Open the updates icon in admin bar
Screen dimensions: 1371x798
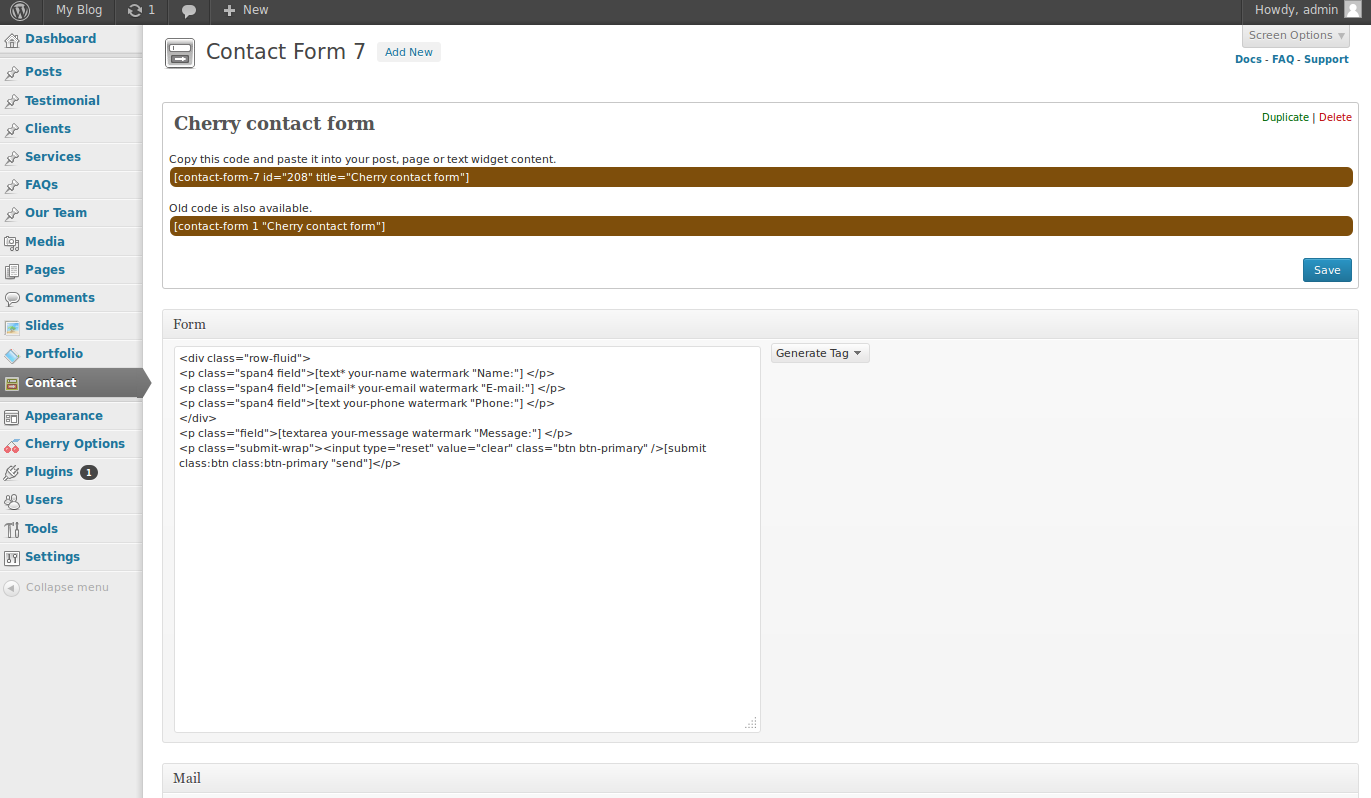tap(135, 11)
